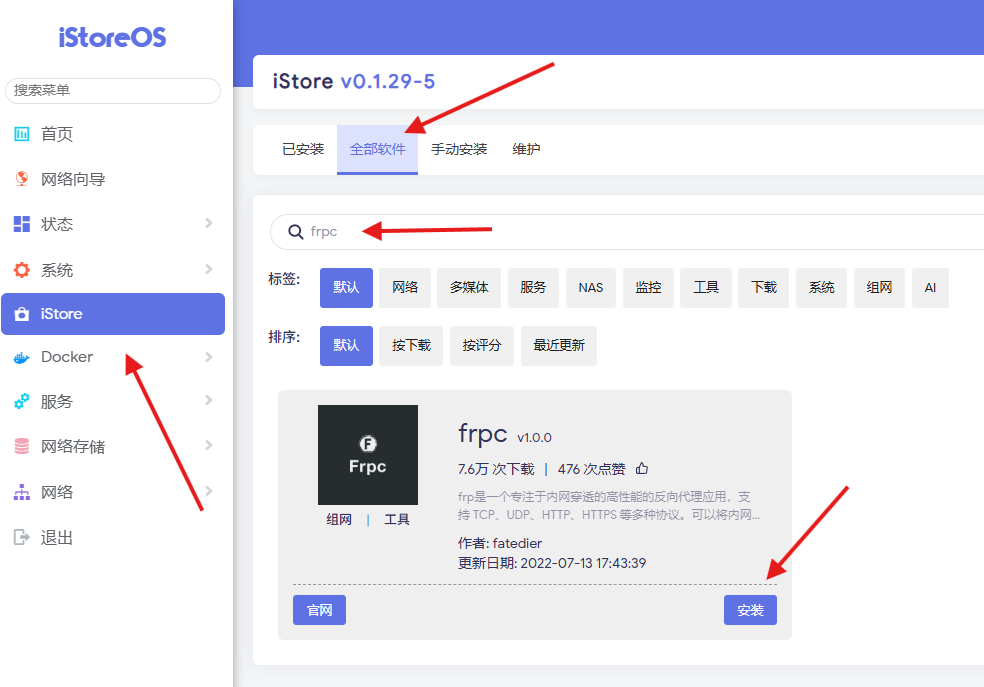Click the Docker whale icon
984x687 pixels.
22,358
